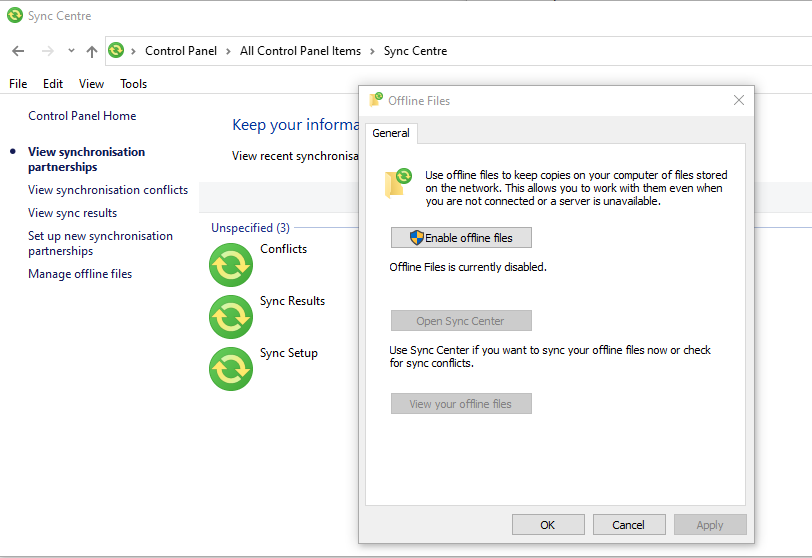
Task: Close the Offline Files dialog
Action: (x=739, y=100)
